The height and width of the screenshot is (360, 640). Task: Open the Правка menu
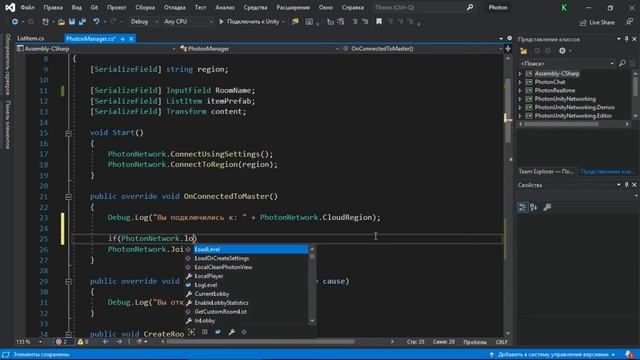[53, 7]
